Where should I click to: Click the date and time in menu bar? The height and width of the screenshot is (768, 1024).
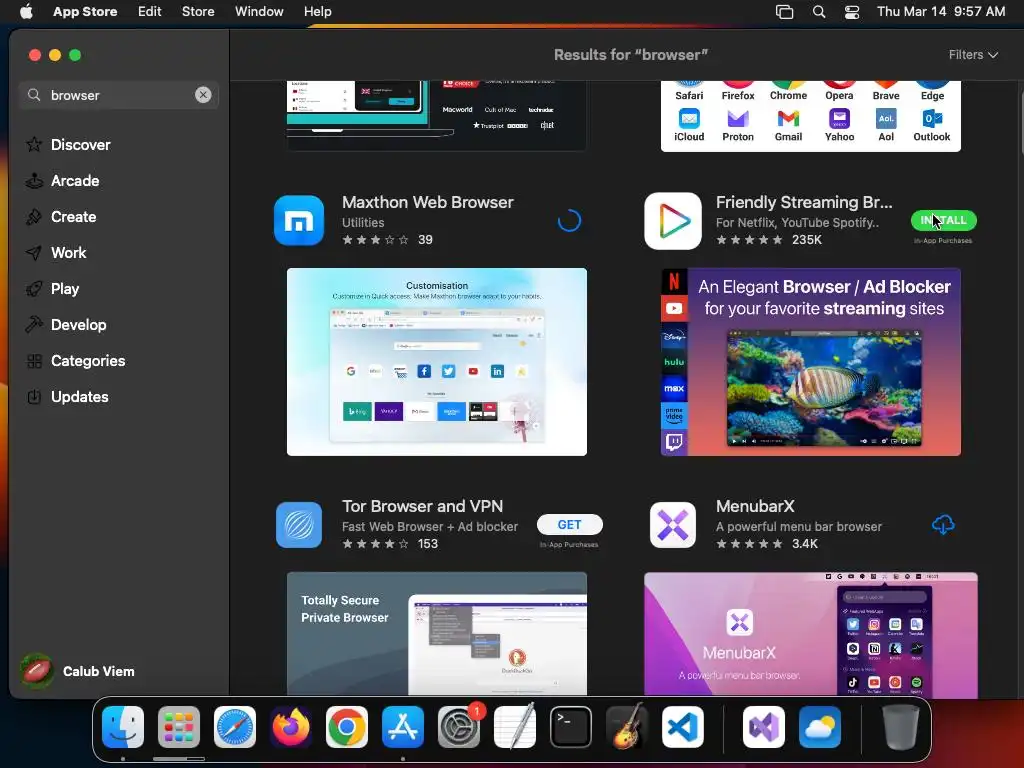click(x=941, y=12)
